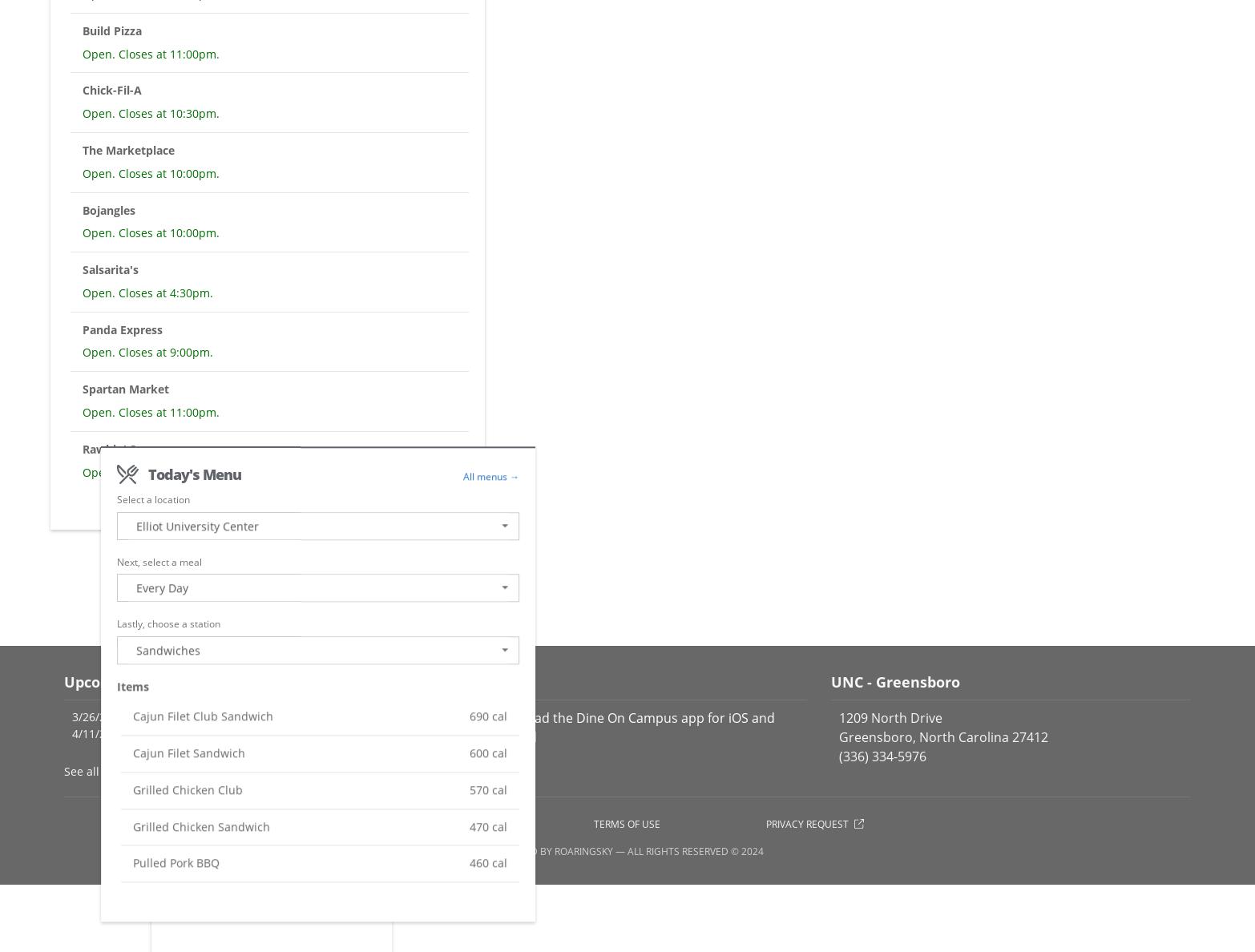This screenshot has width=1255, height=952.
Task: Choose Grilled Chicken Club from items
Action: [188, 790]
